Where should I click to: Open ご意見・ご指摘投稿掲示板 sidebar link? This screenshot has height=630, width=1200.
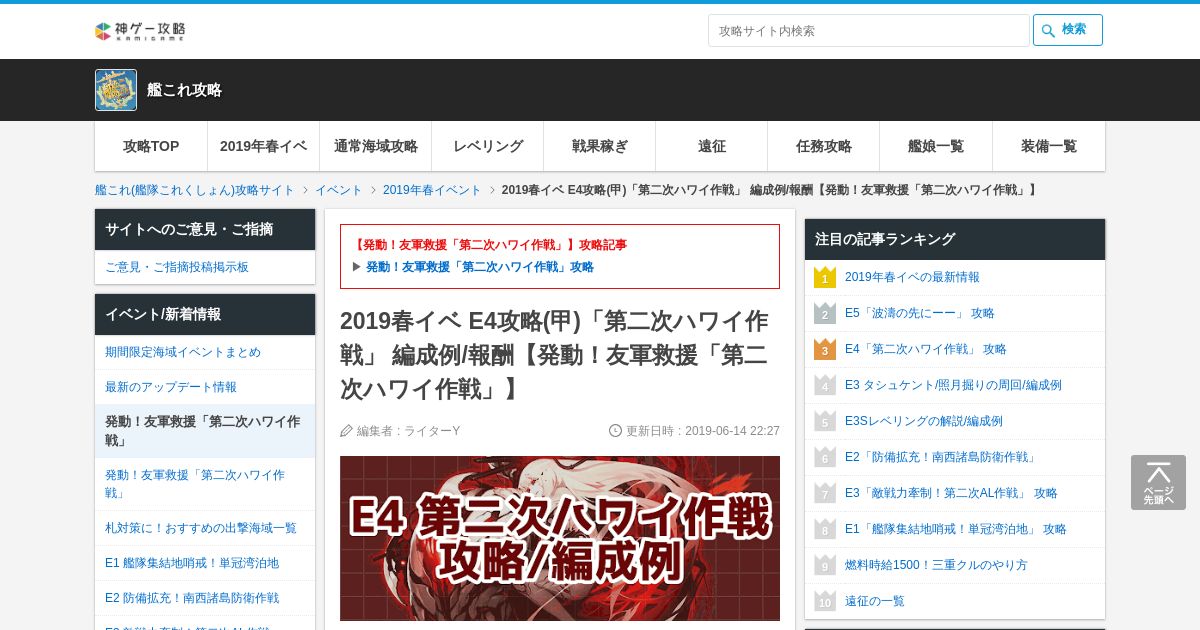tap(205, 267)
